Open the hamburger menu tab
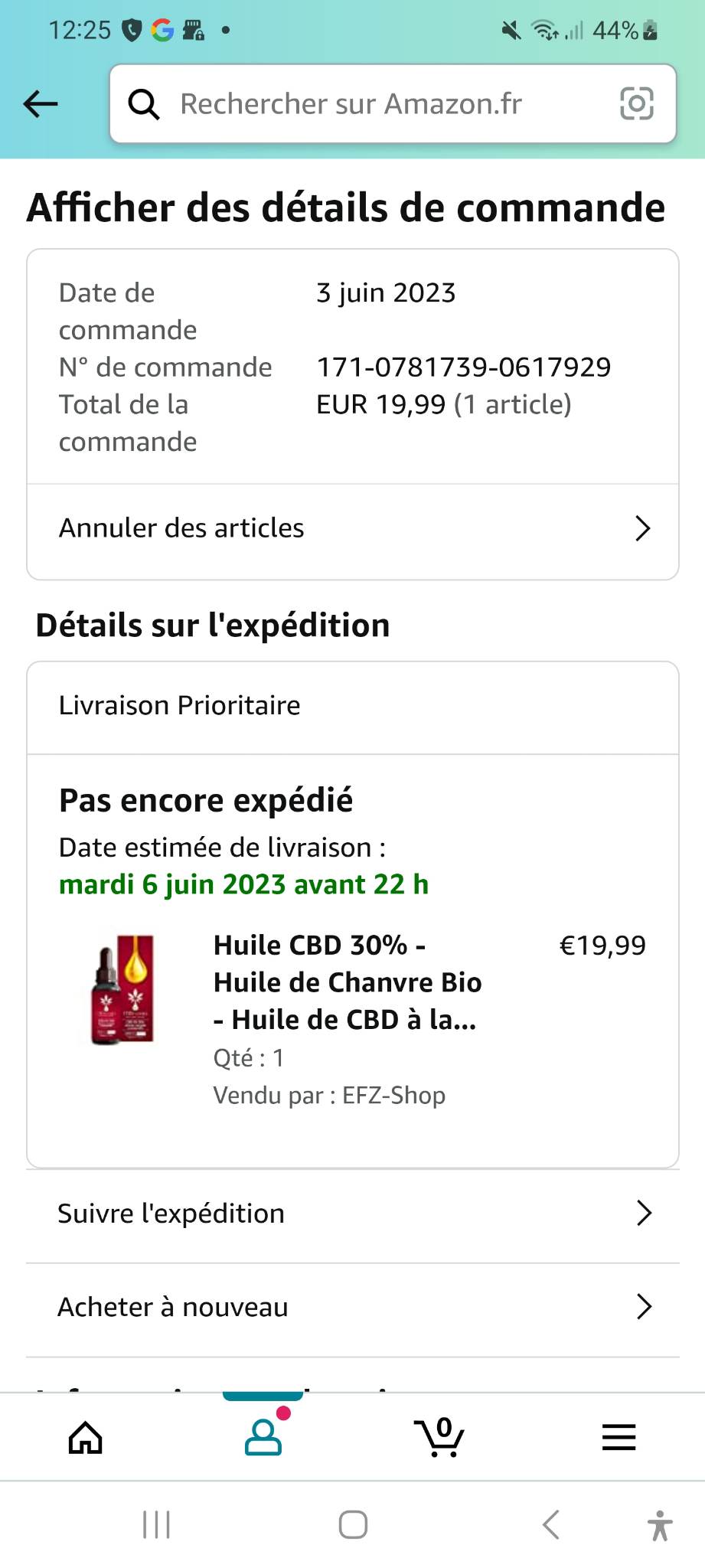705x1568 pixels. click(x=619, y=1437)
